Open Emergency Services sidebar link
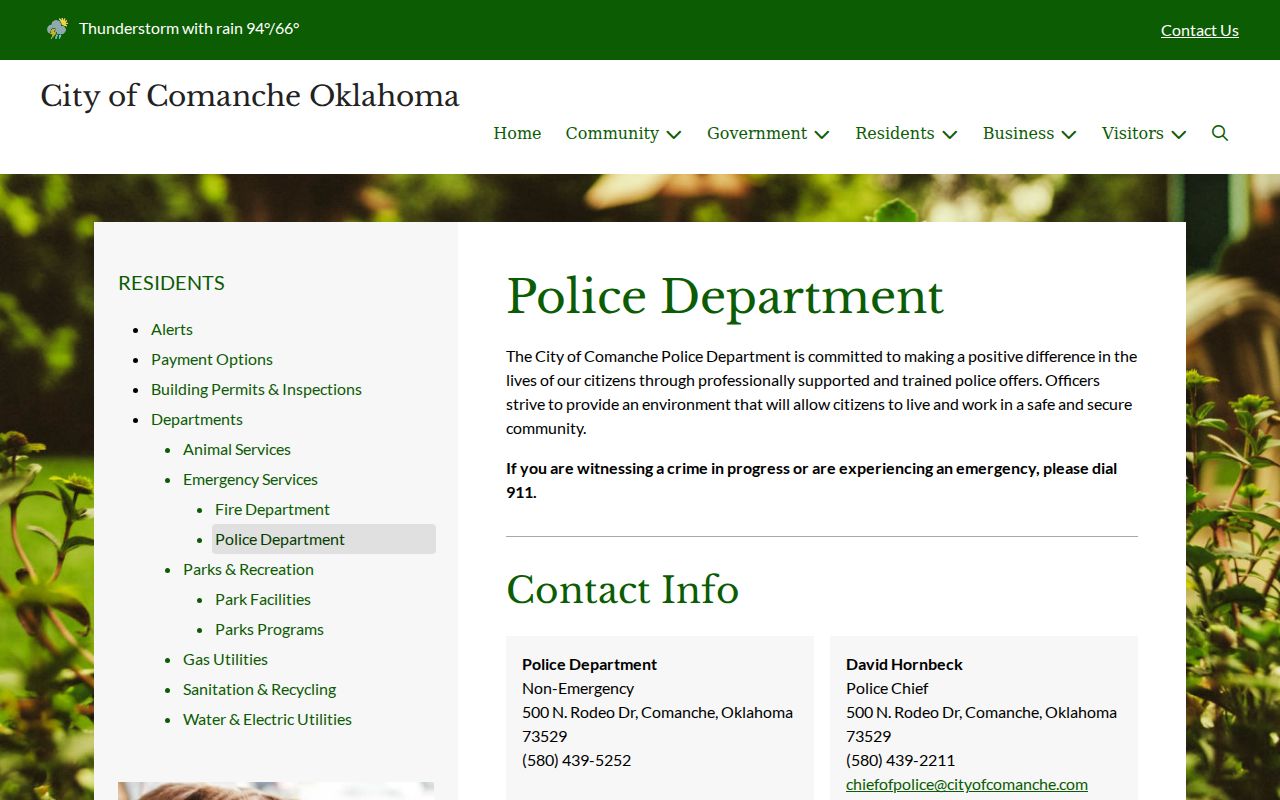 [250, 479]
